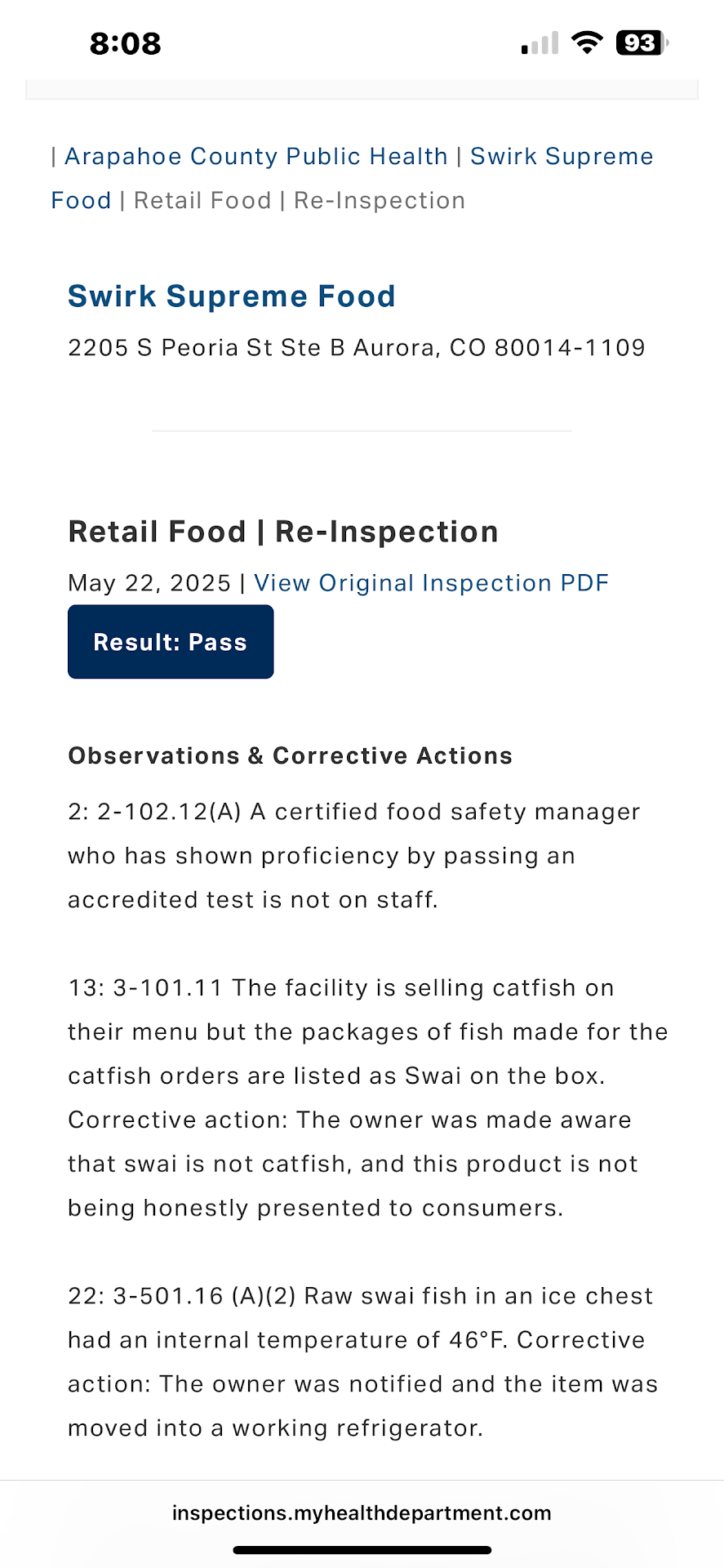Tap the battery level indicator
Screen dimensions: 724x1568
(x=642, y=42)
